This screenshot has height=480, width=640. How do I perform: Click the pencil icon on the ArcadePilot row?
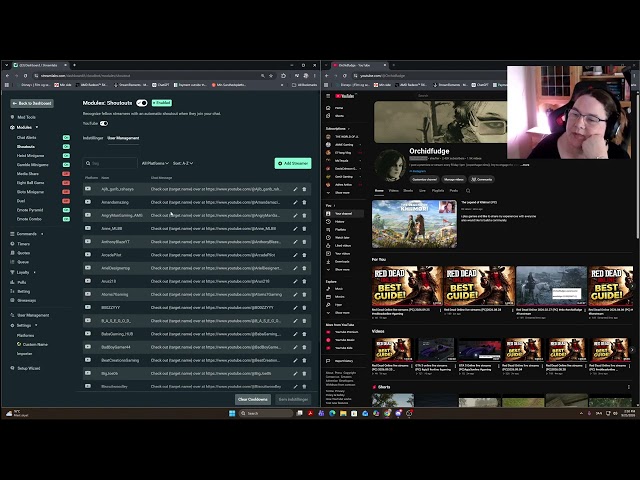[295, 255]
